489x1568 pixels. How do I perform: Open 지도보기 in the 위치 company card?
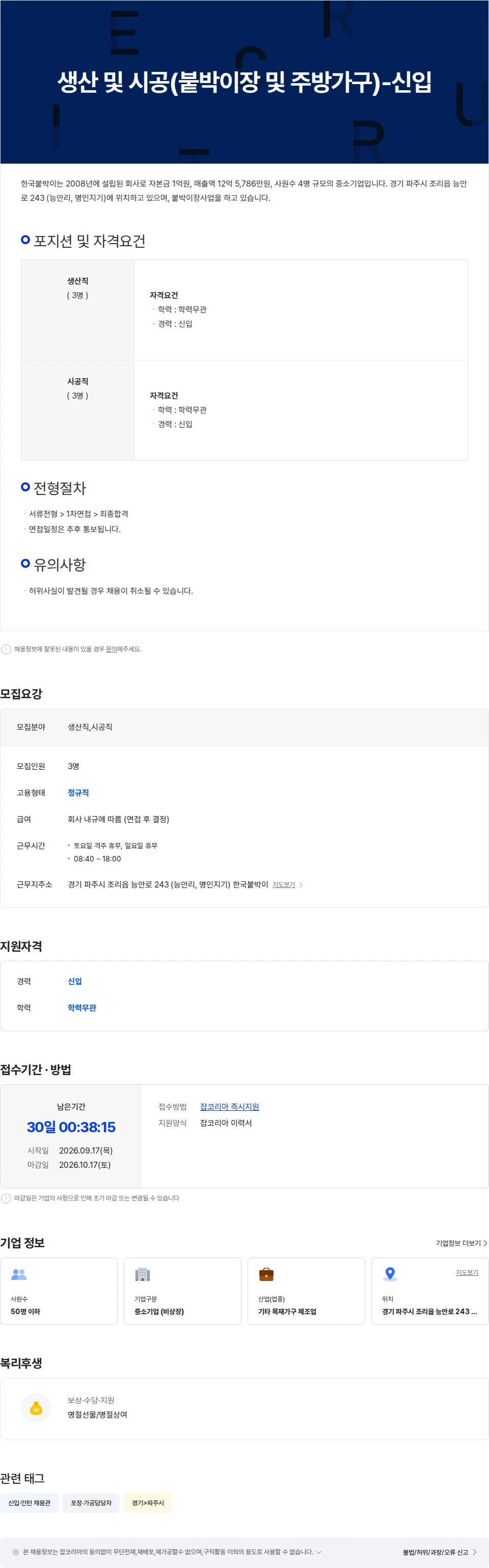coord(467,1273)
